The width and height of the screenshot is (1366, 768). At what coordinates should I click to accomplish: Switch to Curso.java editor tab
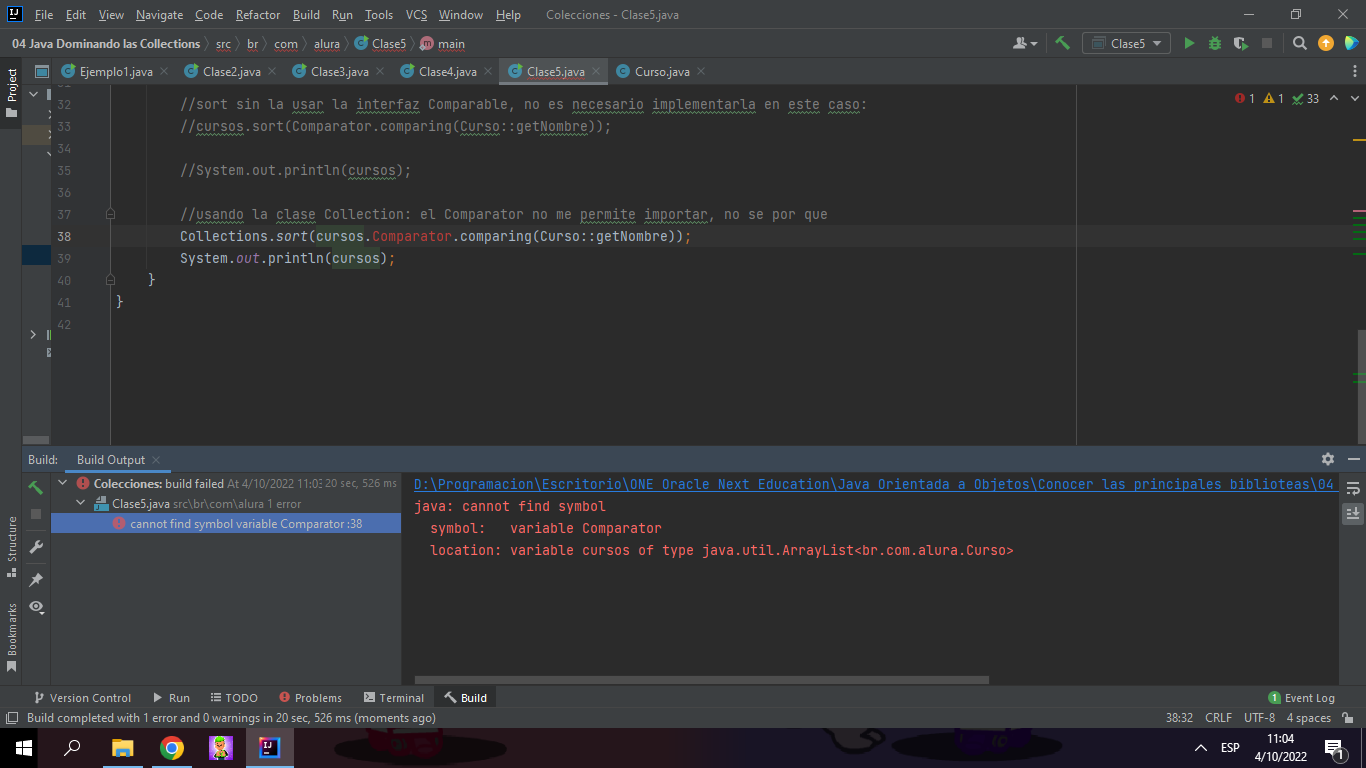[x=662, y=72]
